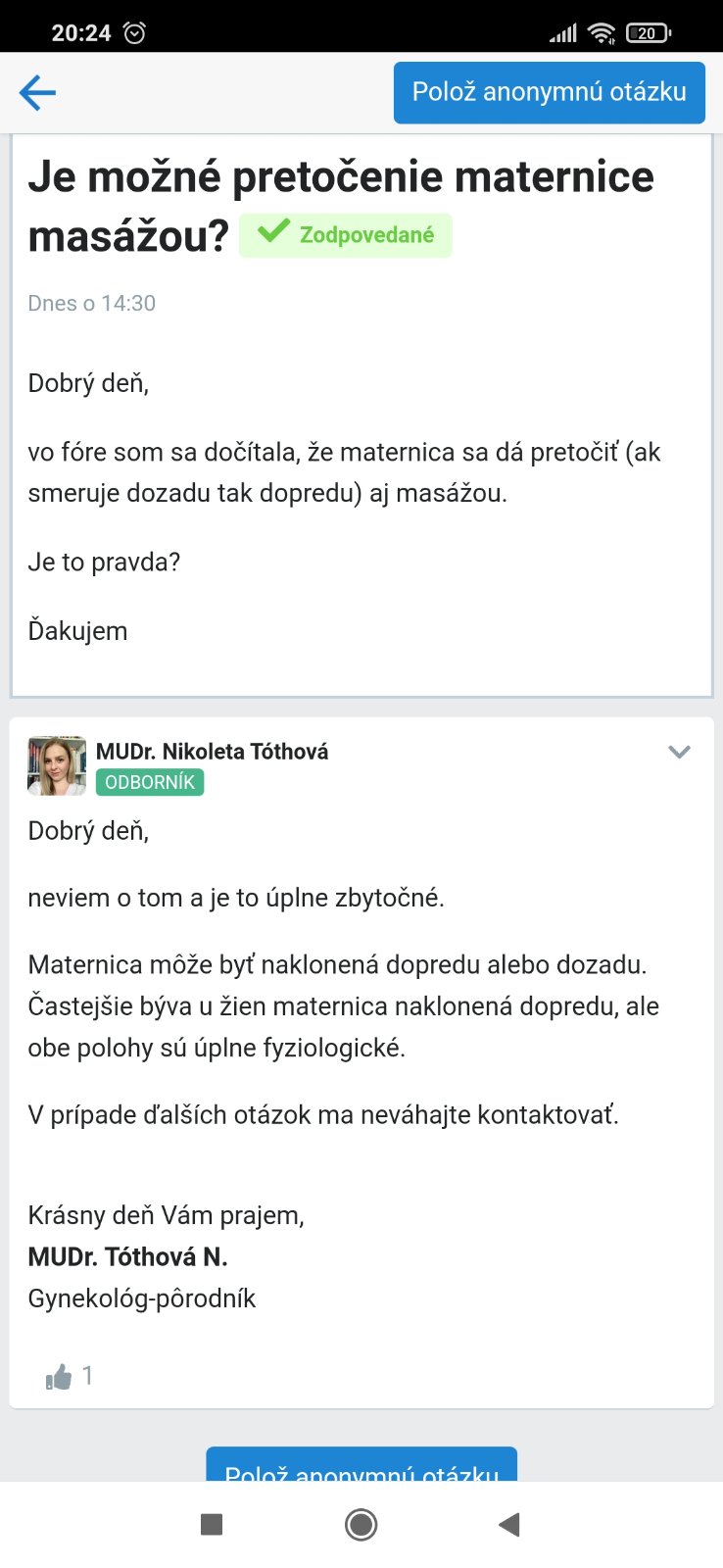This screenshot has height=1568, width=723.
Task: Tap the battery indicator in status bar
Action: coord(648,33)
